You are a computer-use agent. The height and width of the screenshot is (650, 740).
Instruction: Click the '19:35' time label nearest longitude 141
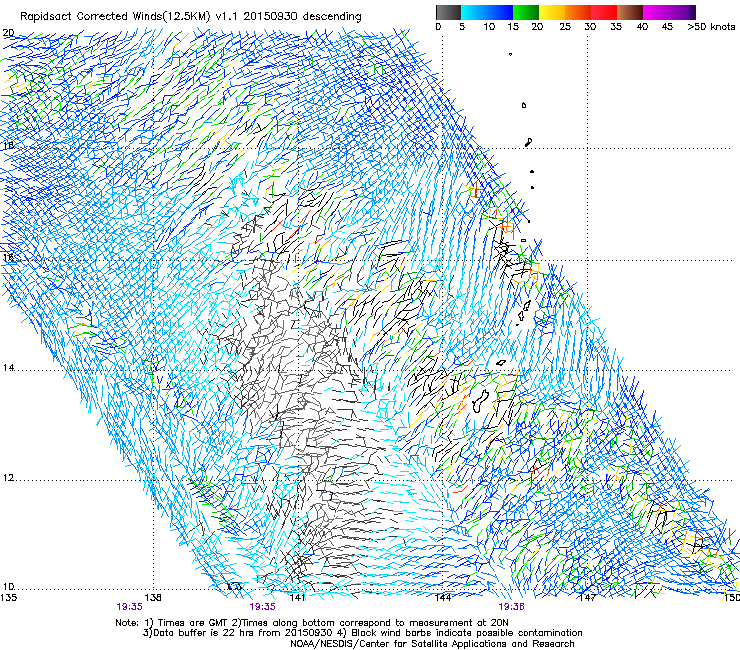[262, 607]
